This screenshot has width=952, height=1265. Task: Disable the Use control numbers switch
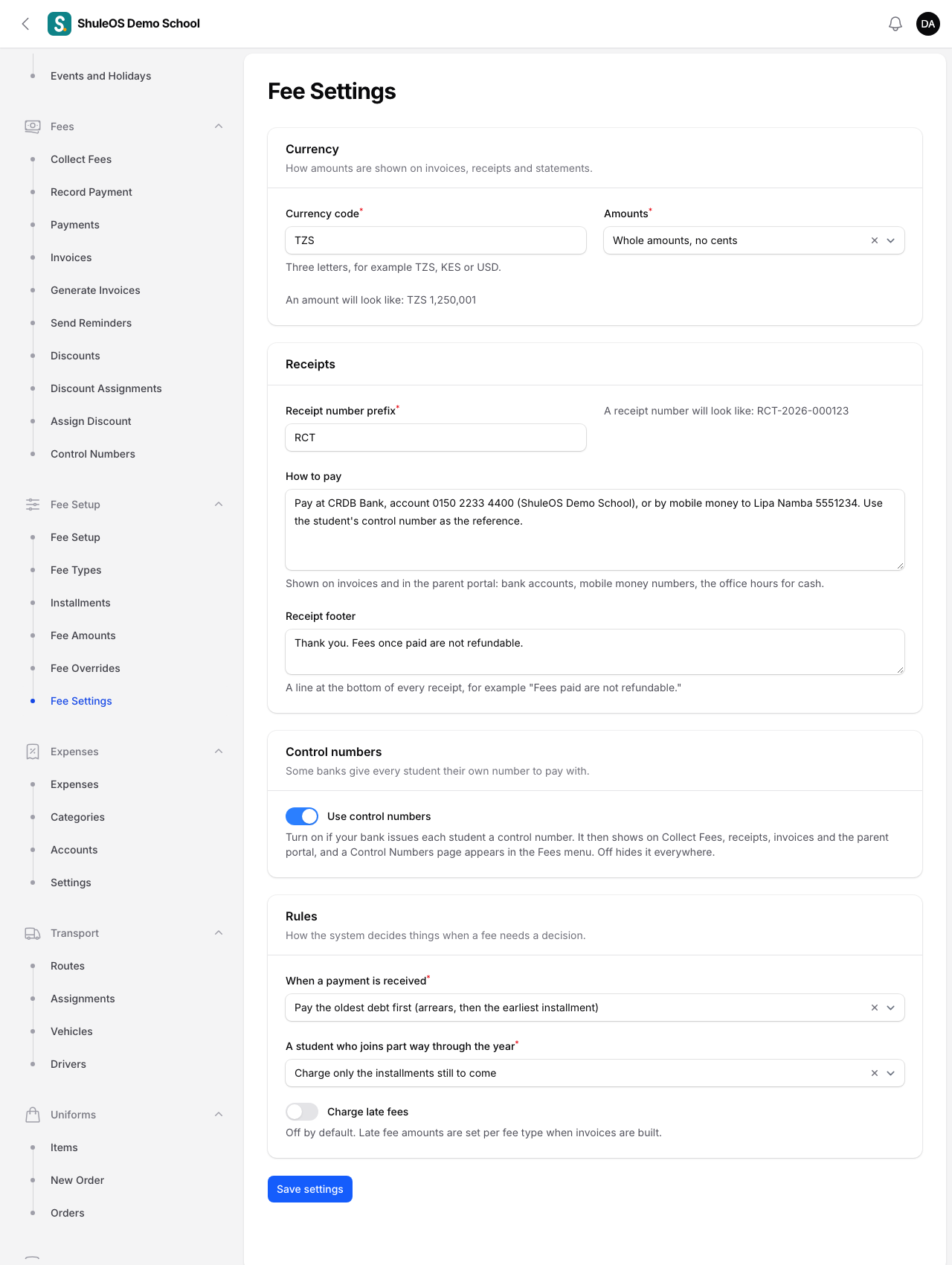(302, 816)
